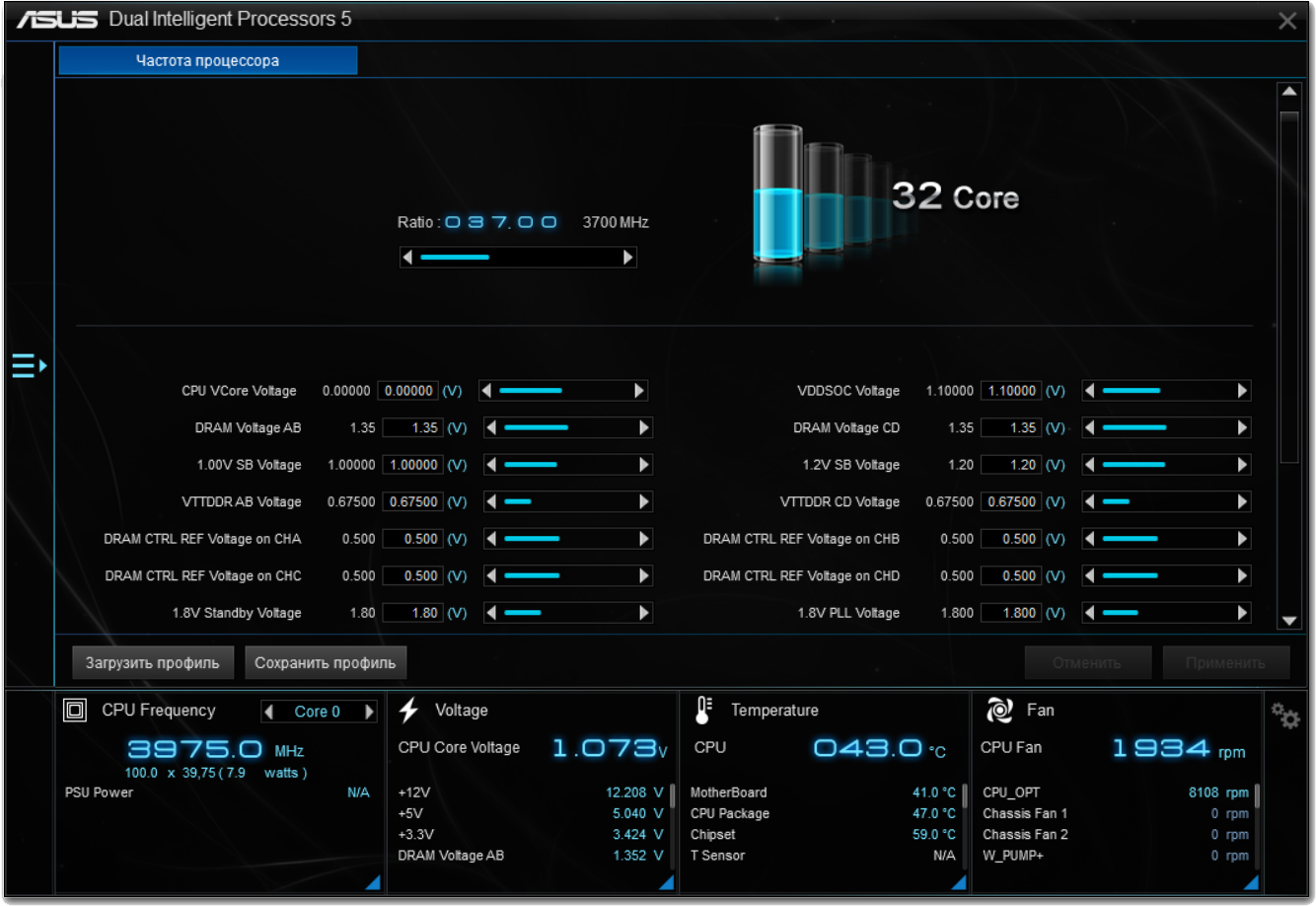Click the Сохранить профиль button
Viewport: 1316px width, 906px height.
click(326, 663)
